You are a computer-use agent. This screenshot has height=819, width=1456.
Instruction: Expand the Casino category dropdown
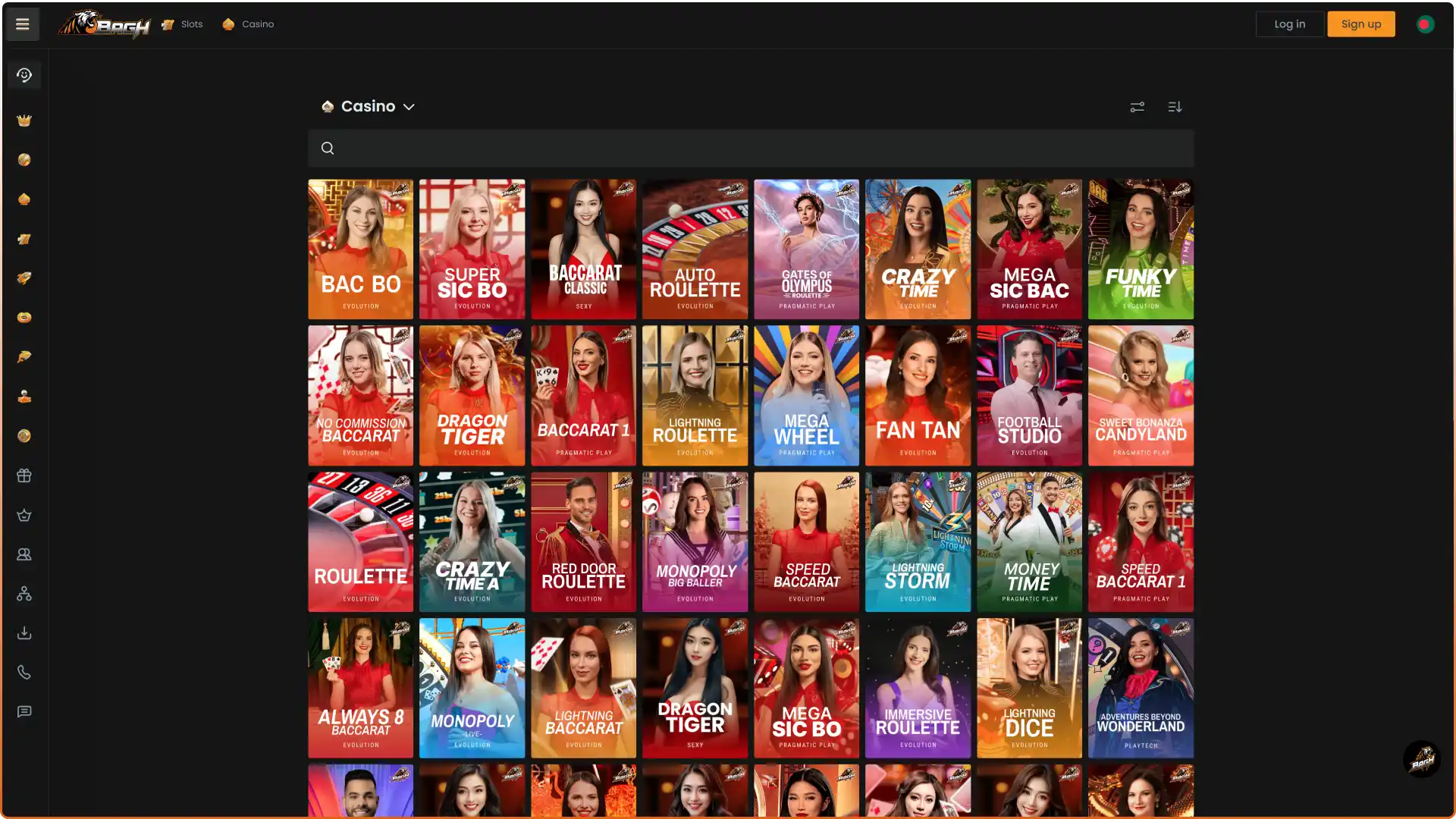pos(369,107)
